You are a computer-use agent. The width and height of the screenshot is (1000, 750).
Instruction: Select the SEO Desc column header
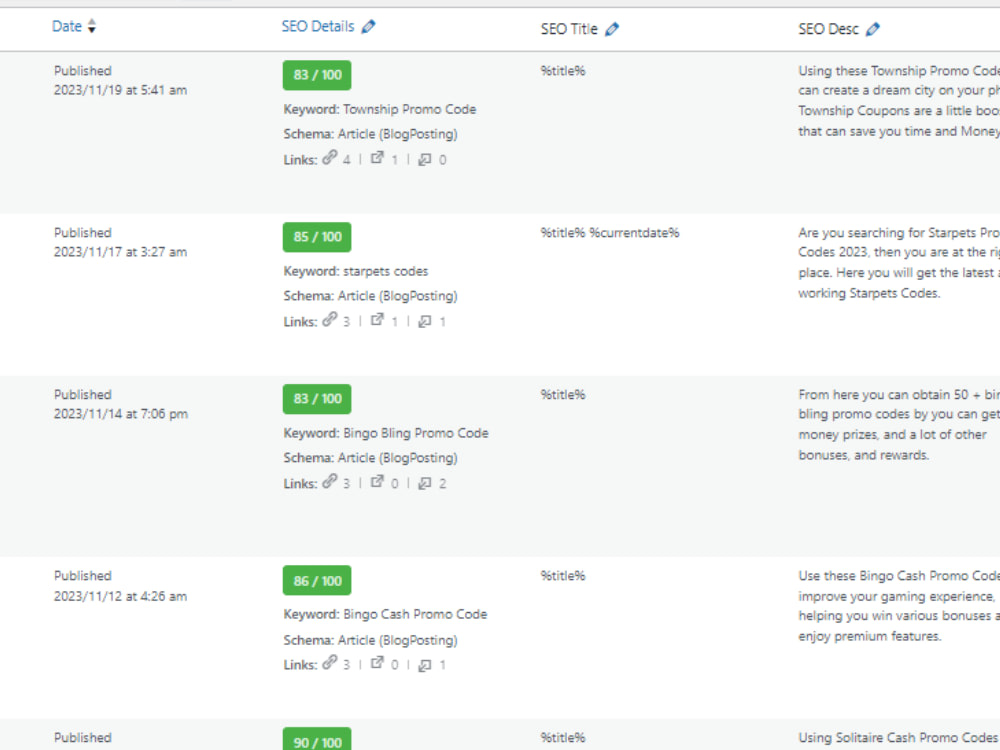coord(828,29)
